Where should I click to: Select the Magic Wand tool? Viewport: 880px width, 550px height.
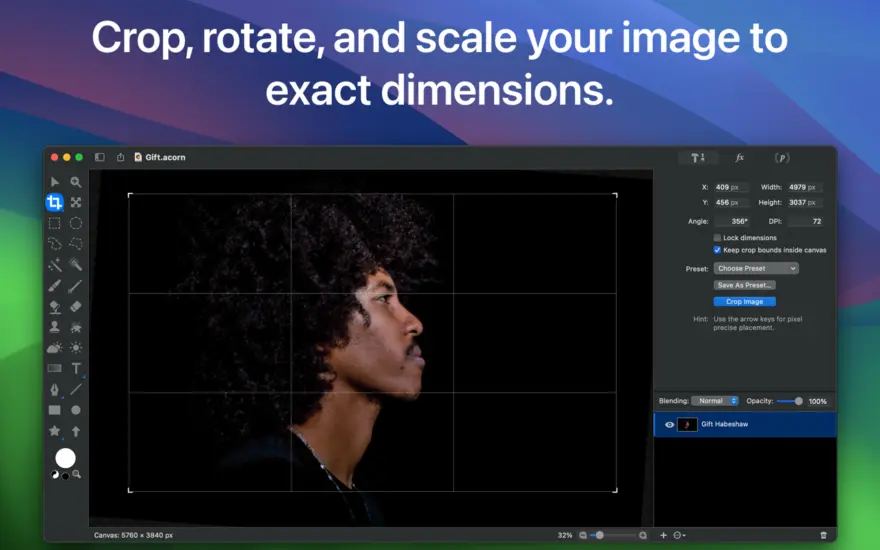point(54,264)
